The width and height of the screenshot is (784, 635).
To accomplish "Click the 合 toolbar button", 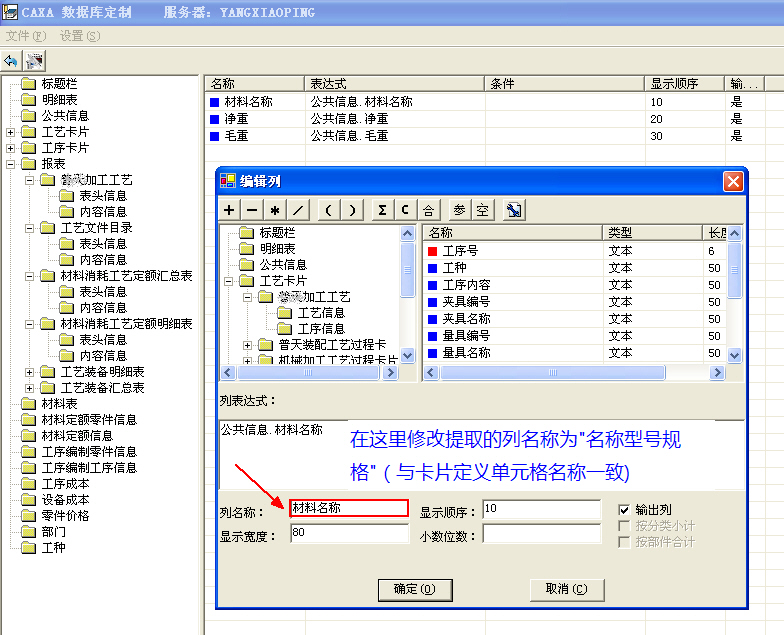I will click(428, 210).
